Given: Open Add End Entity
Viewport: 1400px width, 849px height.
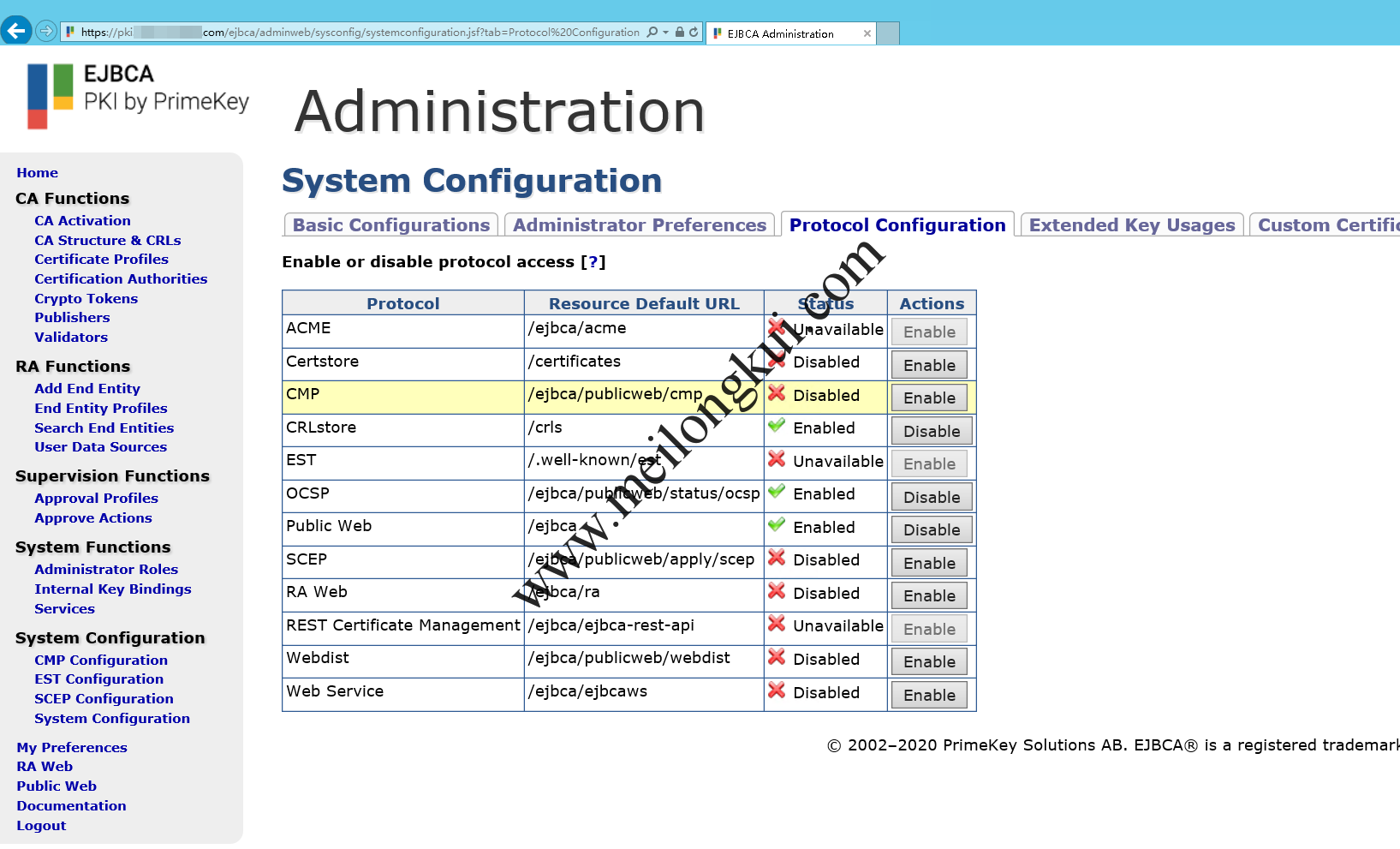Looking at the screenshot, I should (x=87, y=388).
